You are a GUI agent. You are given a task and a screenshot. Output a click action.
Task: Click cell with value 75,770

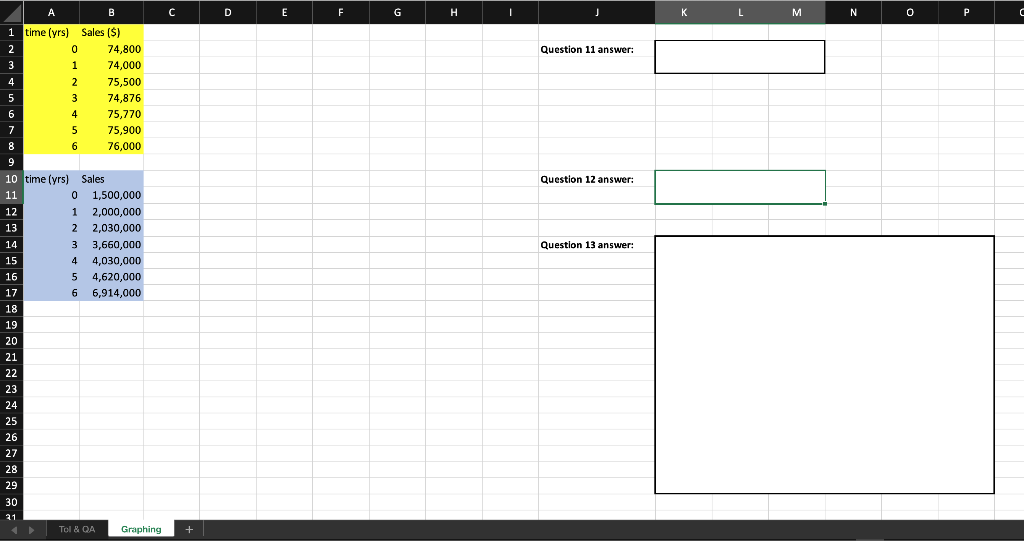coord(112,114)
